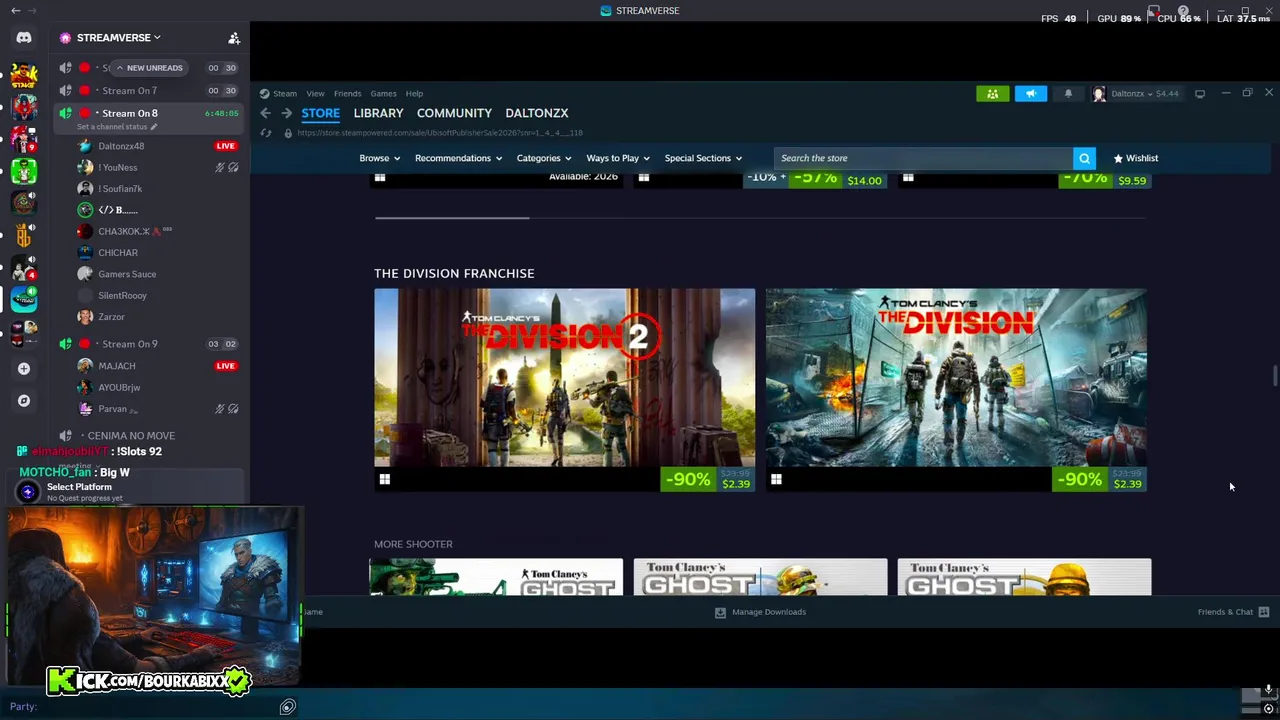The image size is (1280, 720).
Task: Open Steam Big Picture mode icon
Action: click(1200, 94)
